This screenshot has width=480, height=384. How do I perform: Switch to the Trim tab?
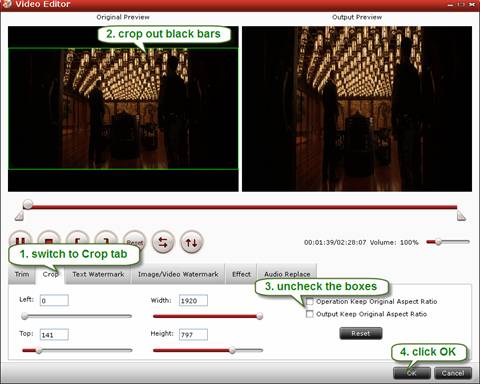[22, 274]
